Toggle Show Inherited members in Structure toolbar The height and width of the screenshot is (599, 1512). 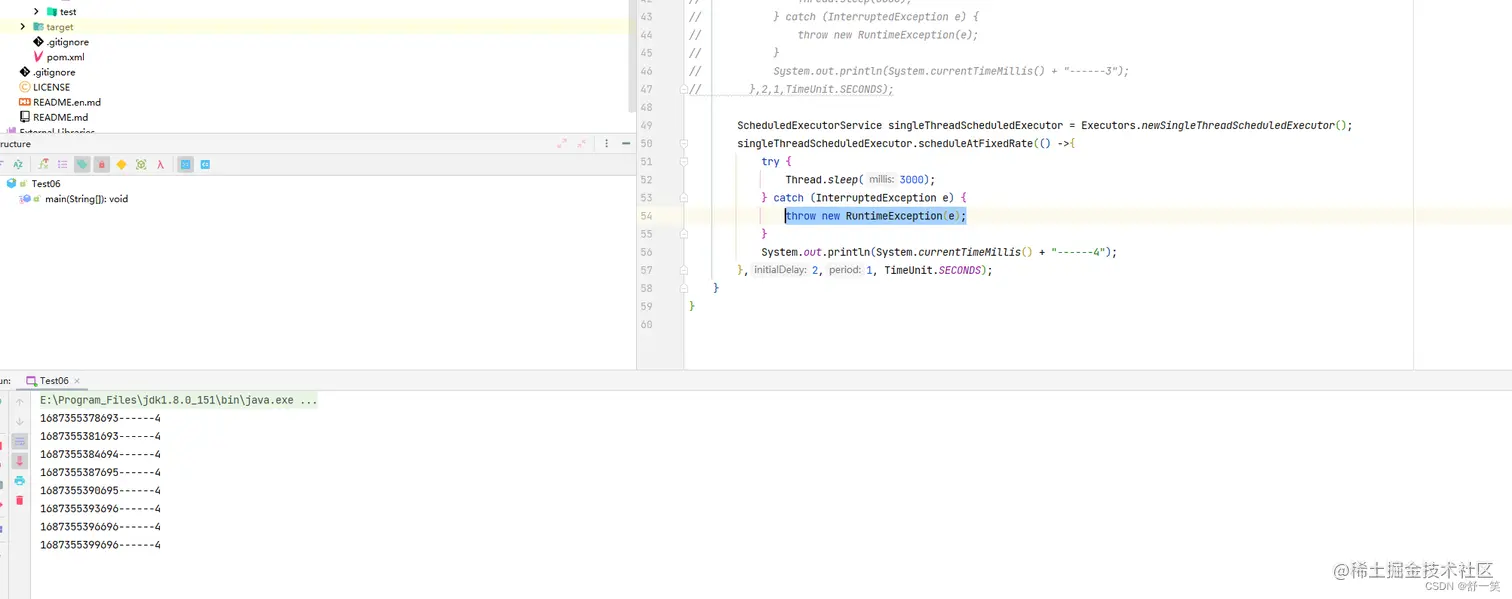43,164
